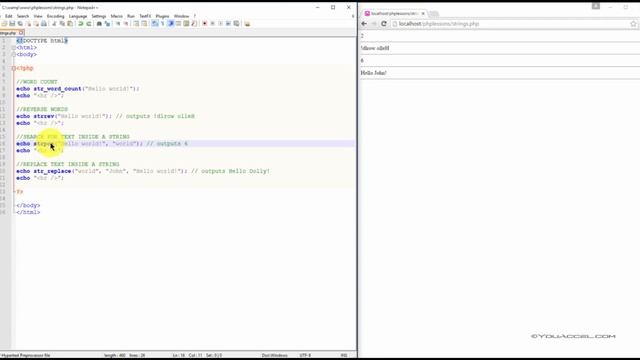
Task: Bookmark the page with the star icon
Action: coord(633,24)
